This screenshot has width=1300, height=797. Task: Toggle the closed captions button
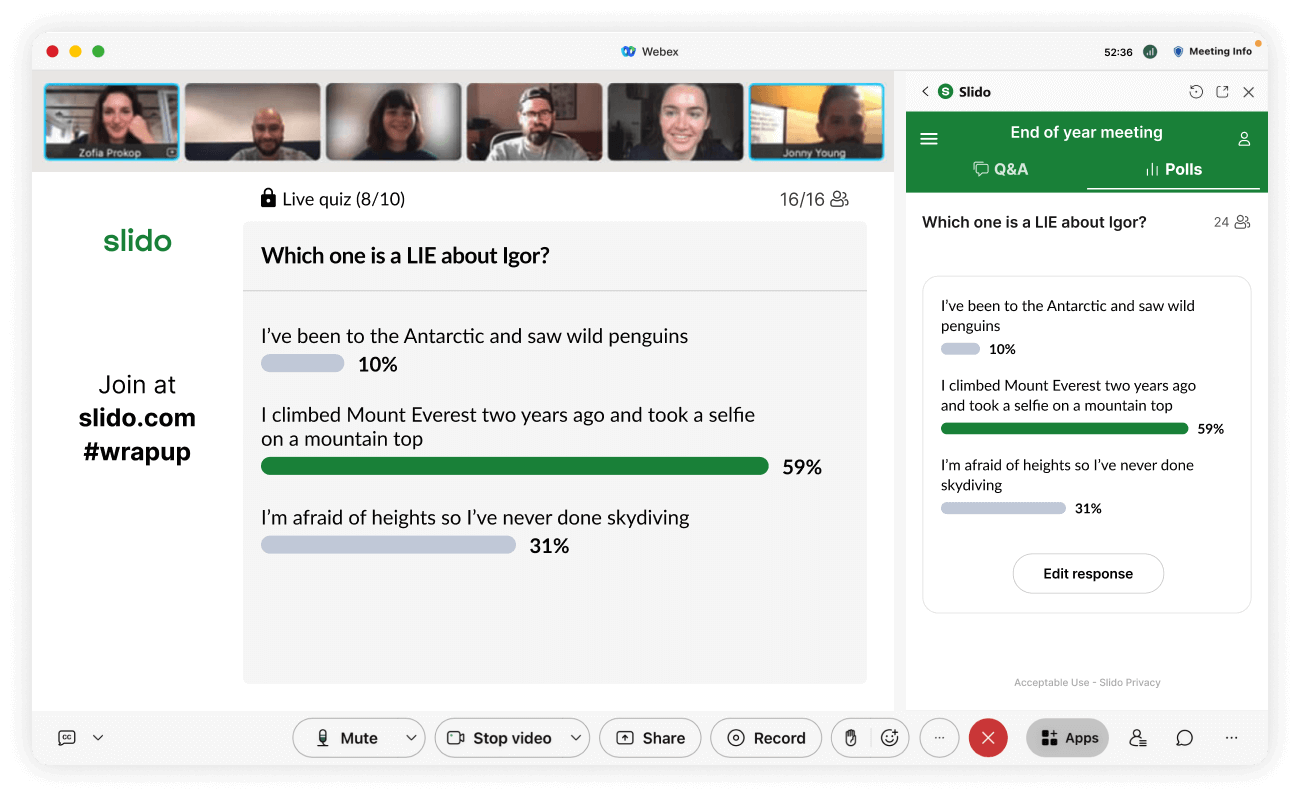point(67,738)
